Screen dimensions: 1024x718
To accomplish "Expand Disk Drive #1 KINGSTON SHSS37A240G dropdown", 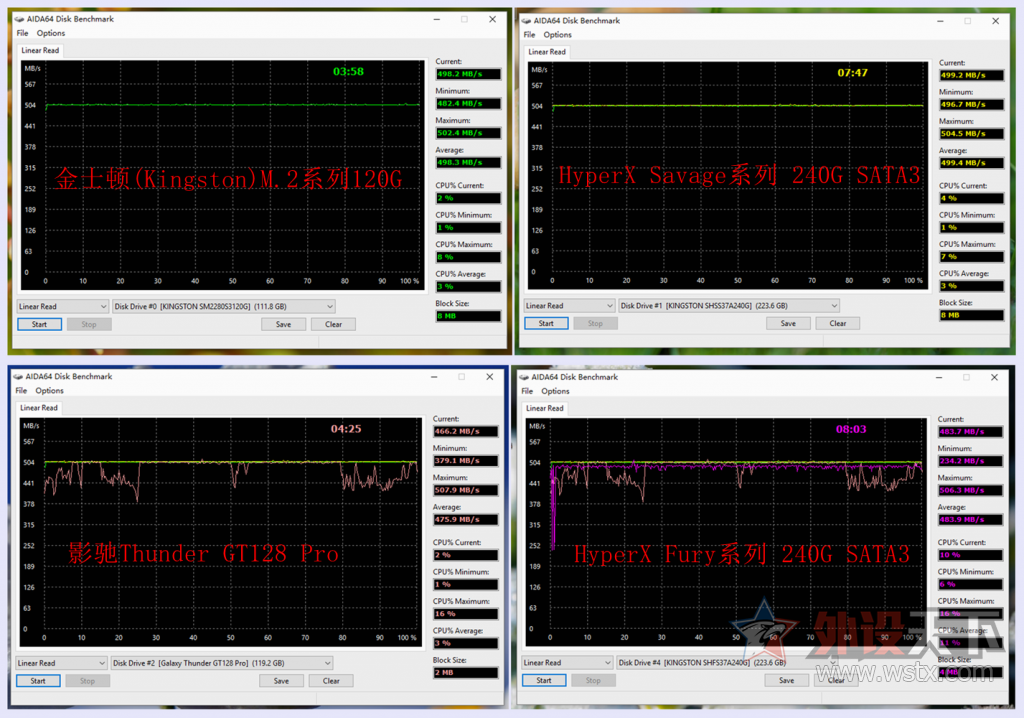I will [x=729, y=306].
